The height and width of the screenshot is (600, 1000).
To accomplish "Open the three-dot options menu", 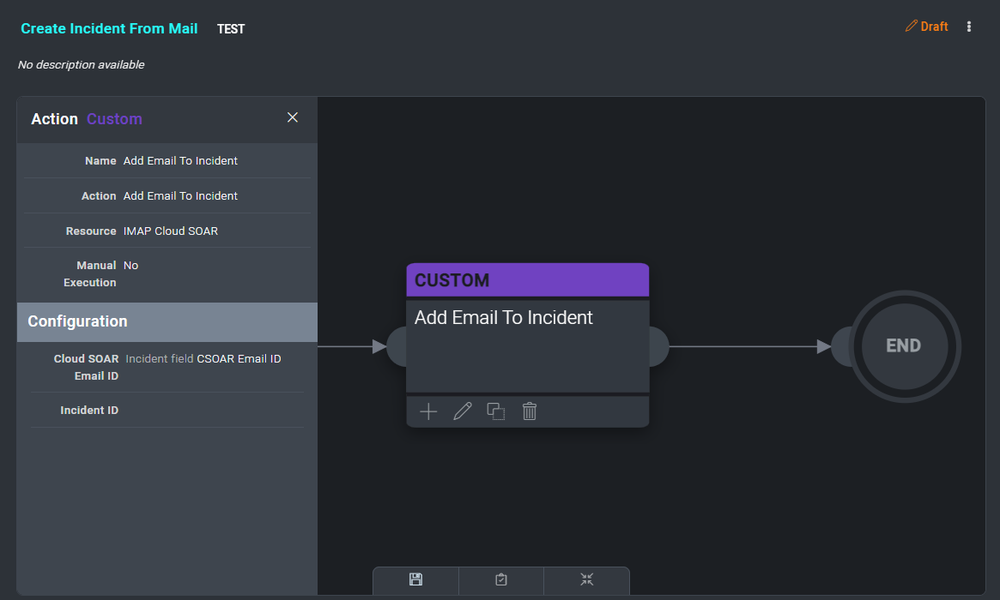I will [969, 27].
